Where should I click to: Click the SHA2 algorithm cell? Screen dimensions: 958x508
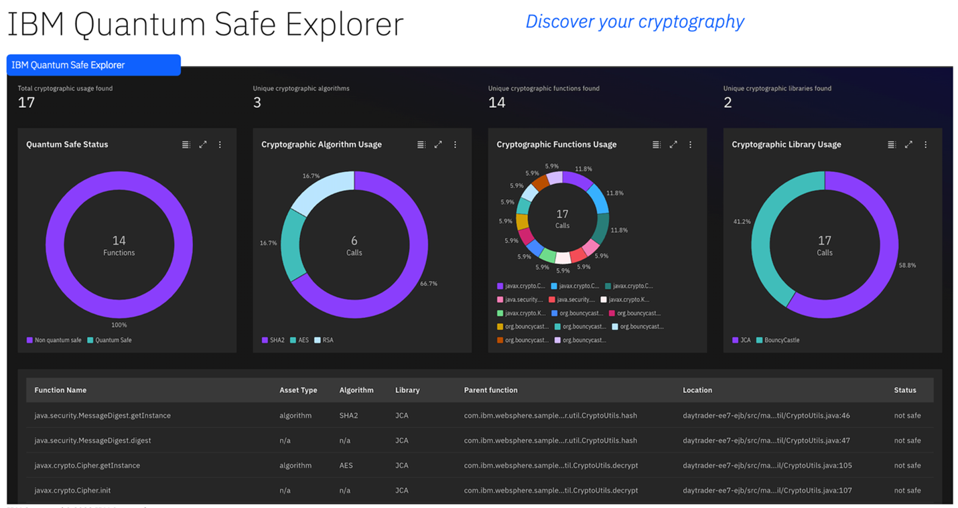pyautogui.click(x=348, y=415)
